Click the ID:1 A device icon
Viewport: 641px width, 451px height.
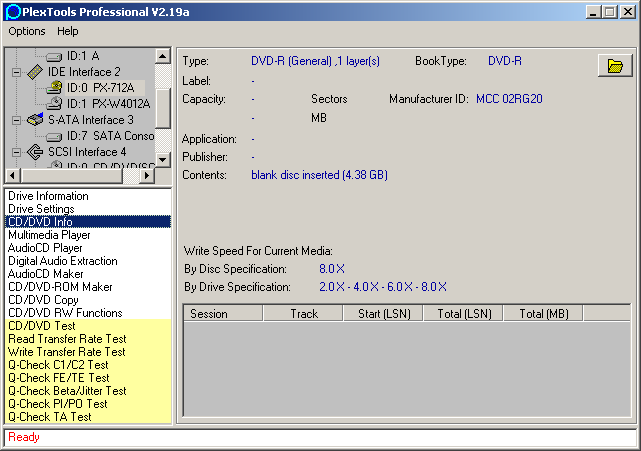coord(54,56)
